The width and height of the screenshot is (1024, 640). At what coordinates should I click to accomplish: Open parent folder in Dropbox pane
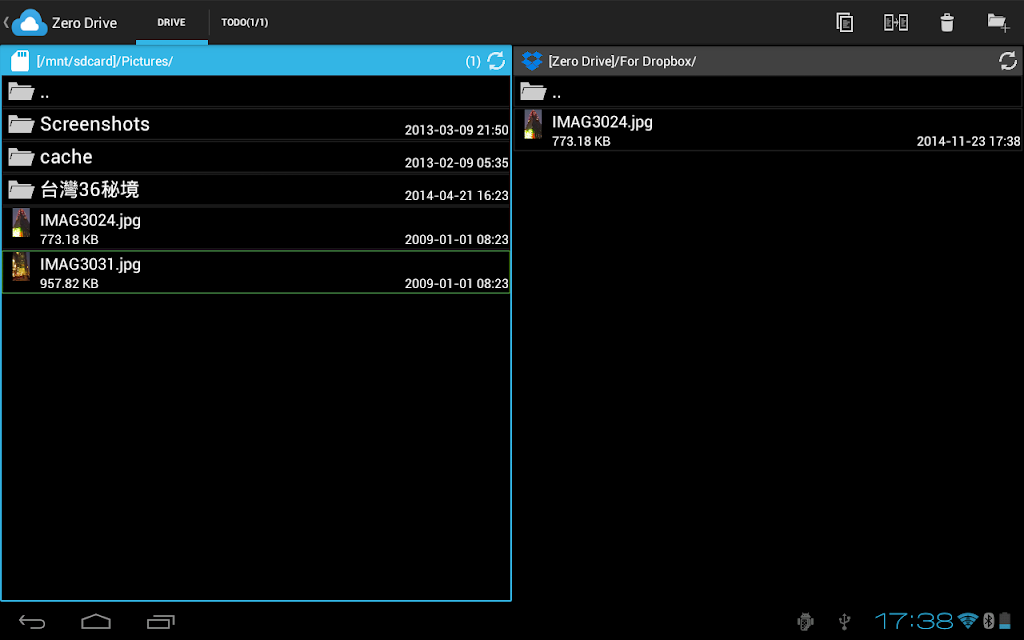(767, 91)
